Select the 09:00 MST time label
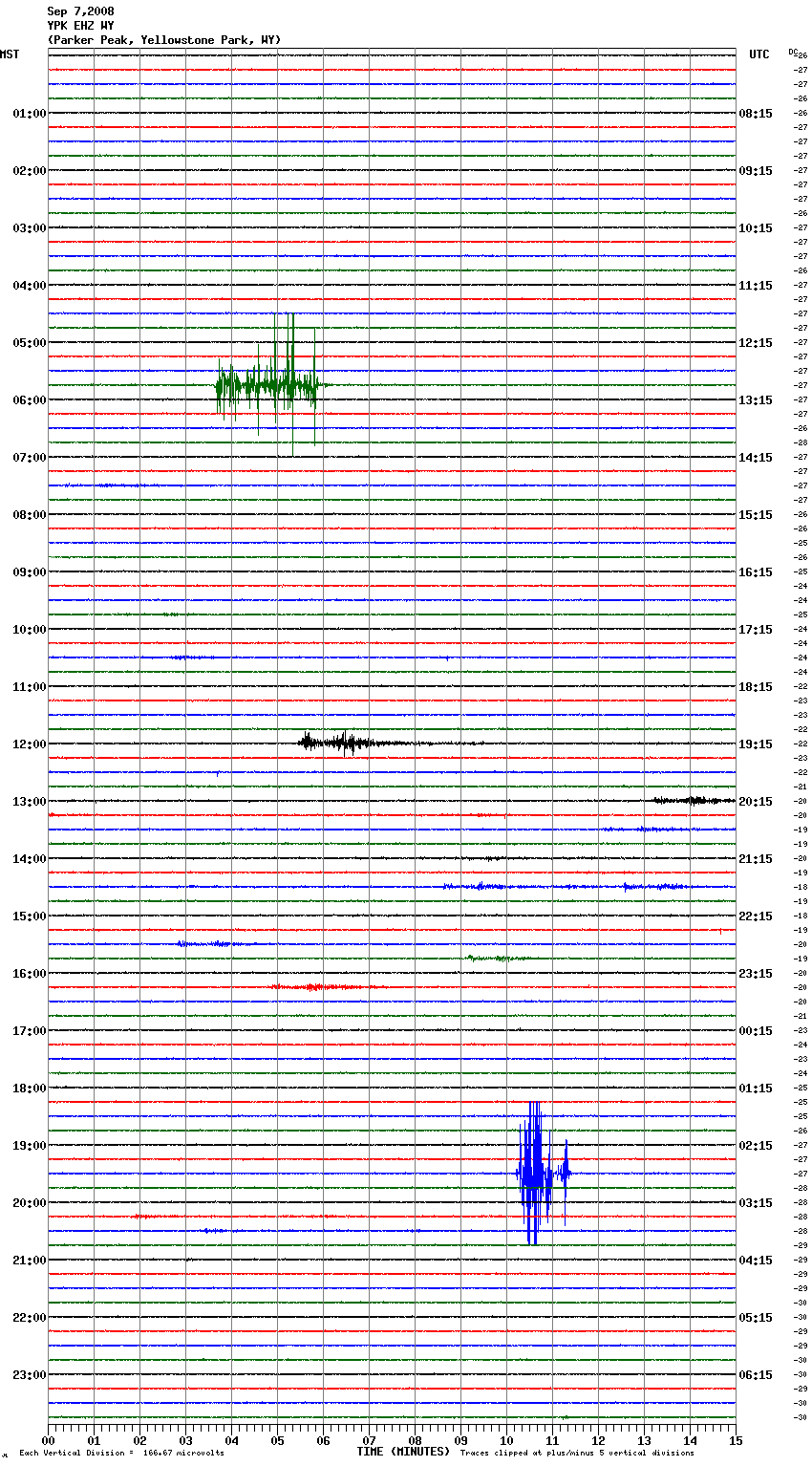Image resolution: width=812 pixels, height=1466 pixels. point(29,572)
